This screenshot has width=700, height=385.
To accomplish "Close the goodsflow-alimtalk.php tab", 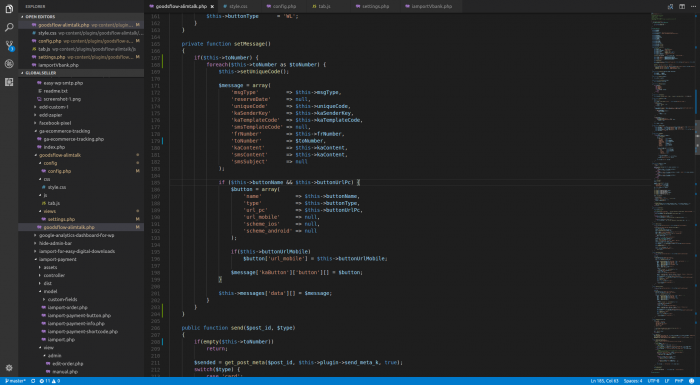I will (212, 6).
